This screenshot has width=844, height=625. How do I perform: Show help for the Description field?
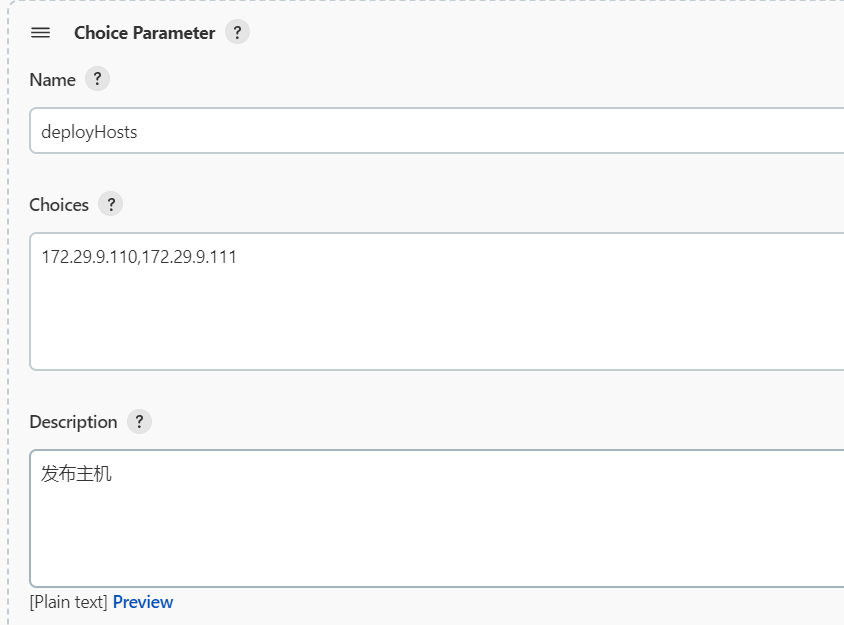pyautogui.click(x=139, y=422)
